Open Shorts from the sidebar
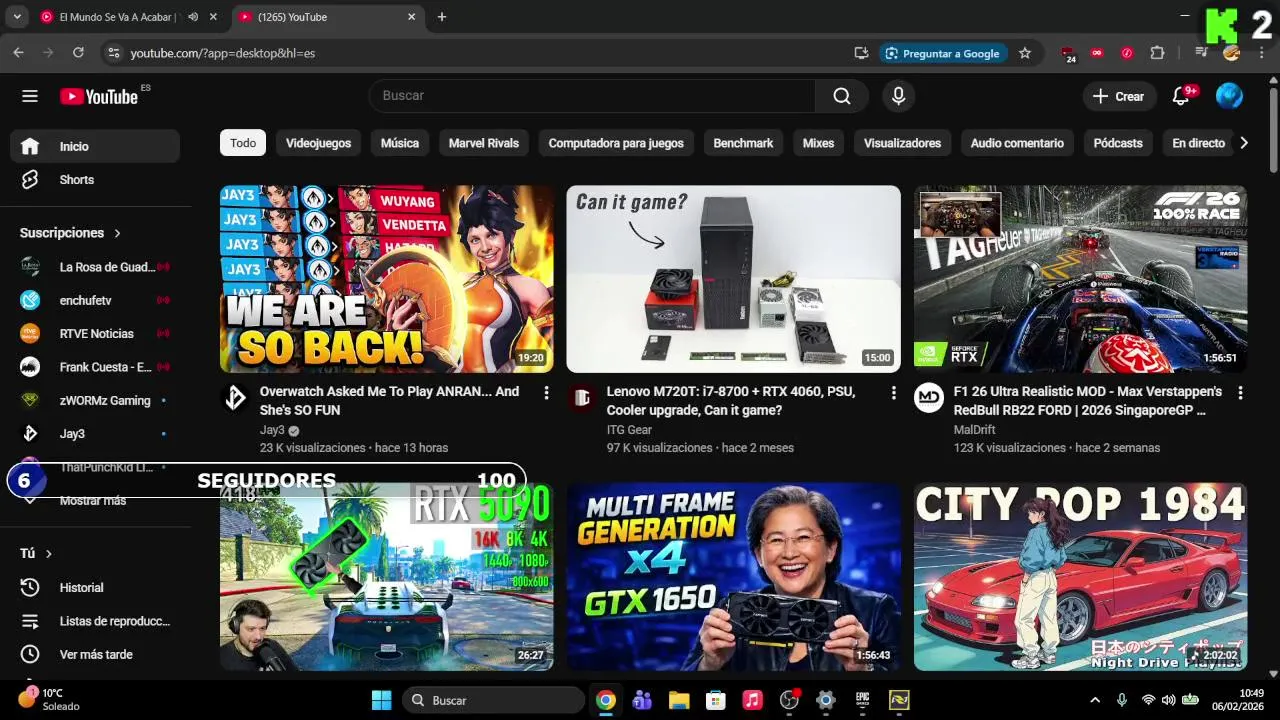This screenshot has height=720, width=1280. (x=95, y=180)
